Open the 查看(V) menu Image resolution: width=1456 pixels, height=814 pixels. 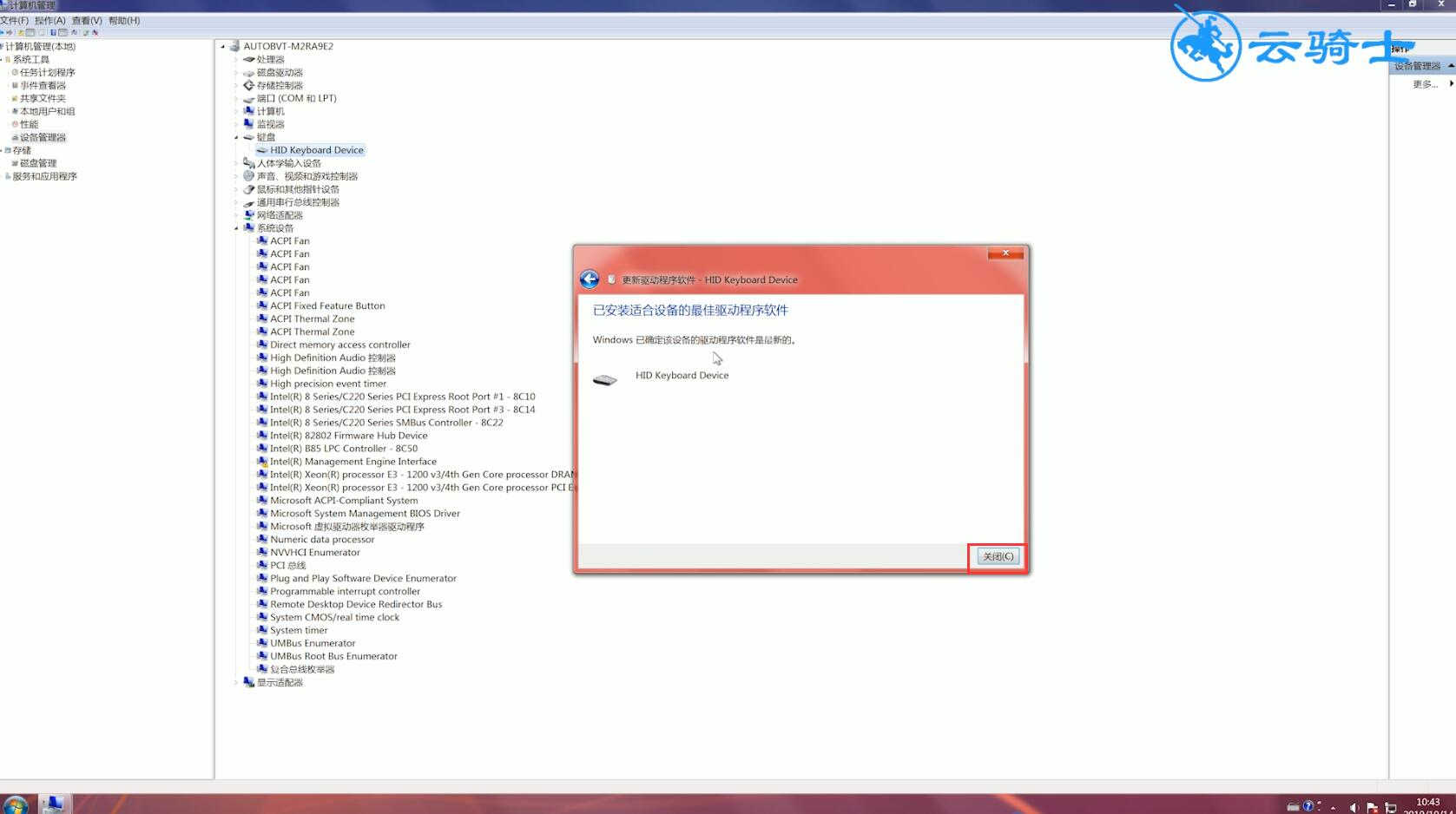[87, 20]
